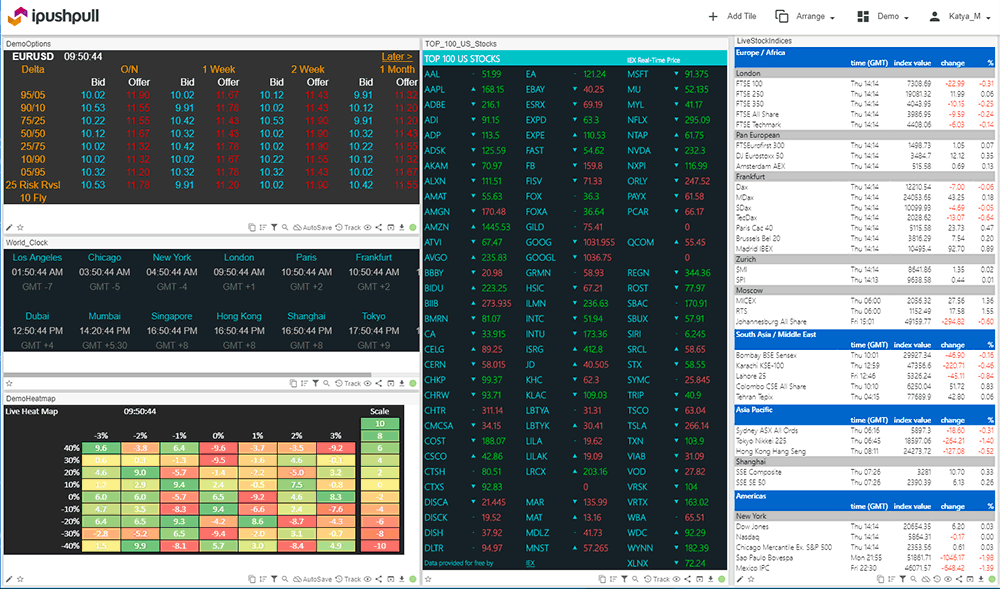Edit DemoOptions tile with pencil icon
Screen dimensions: 1000x589
pyautogui.click(x=9, y=227)
